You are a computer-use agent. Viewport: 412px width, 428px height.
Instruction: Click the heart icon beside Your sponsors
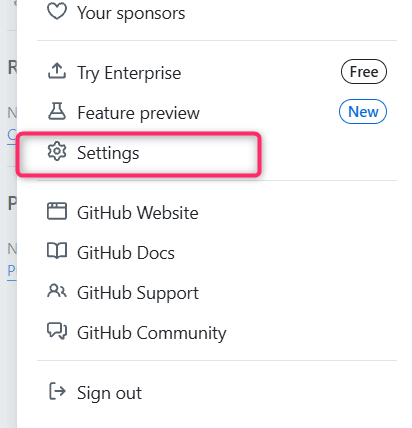click(x=57, y=12)
